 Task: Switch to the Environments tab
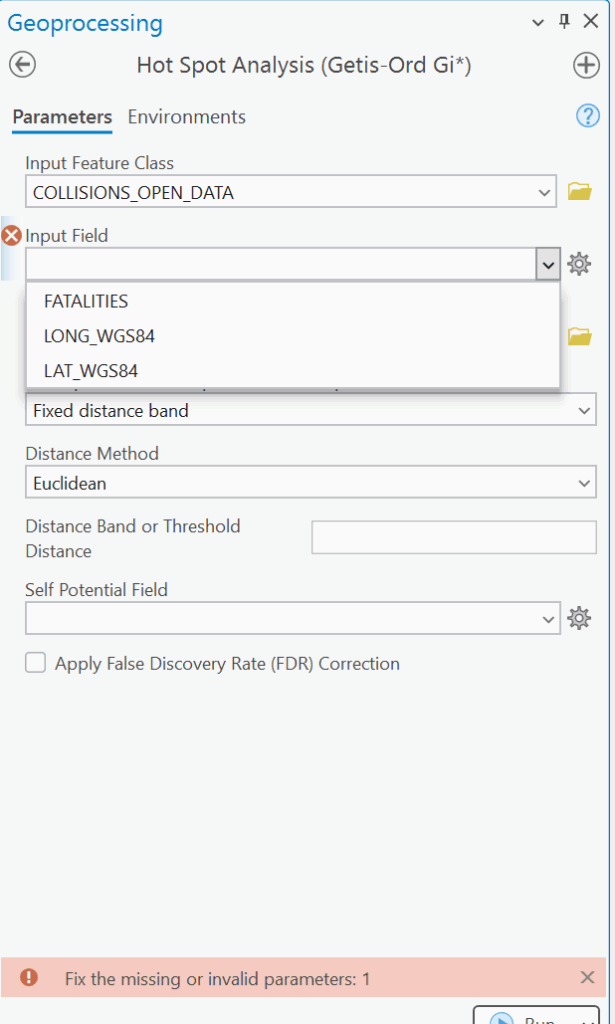187,117
